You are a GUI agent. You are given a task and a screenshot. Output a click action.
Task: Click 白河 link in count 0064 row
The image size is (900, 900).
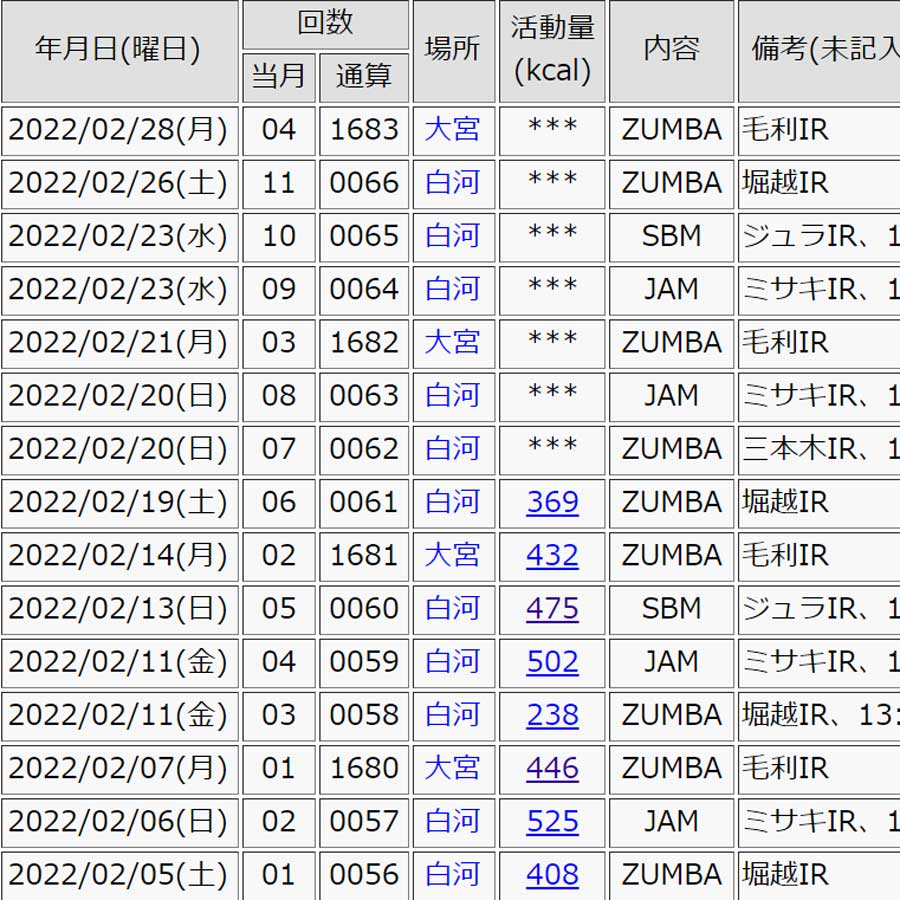click(x=452, y=289)
